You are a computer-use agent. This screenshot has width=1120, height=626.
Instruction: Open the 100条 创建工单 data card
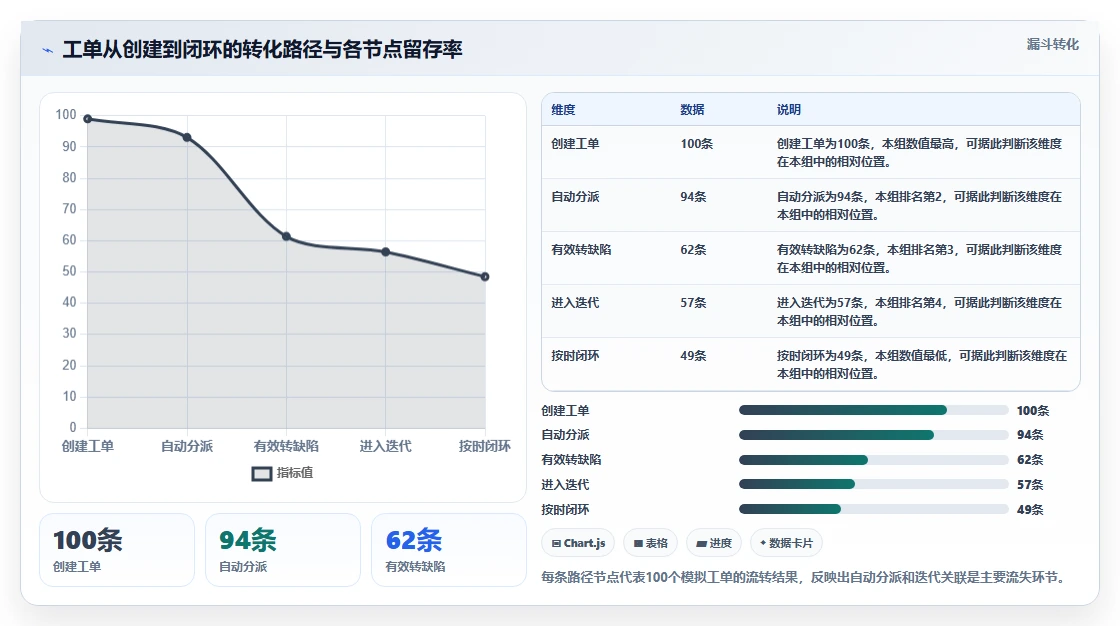(117, 550)
